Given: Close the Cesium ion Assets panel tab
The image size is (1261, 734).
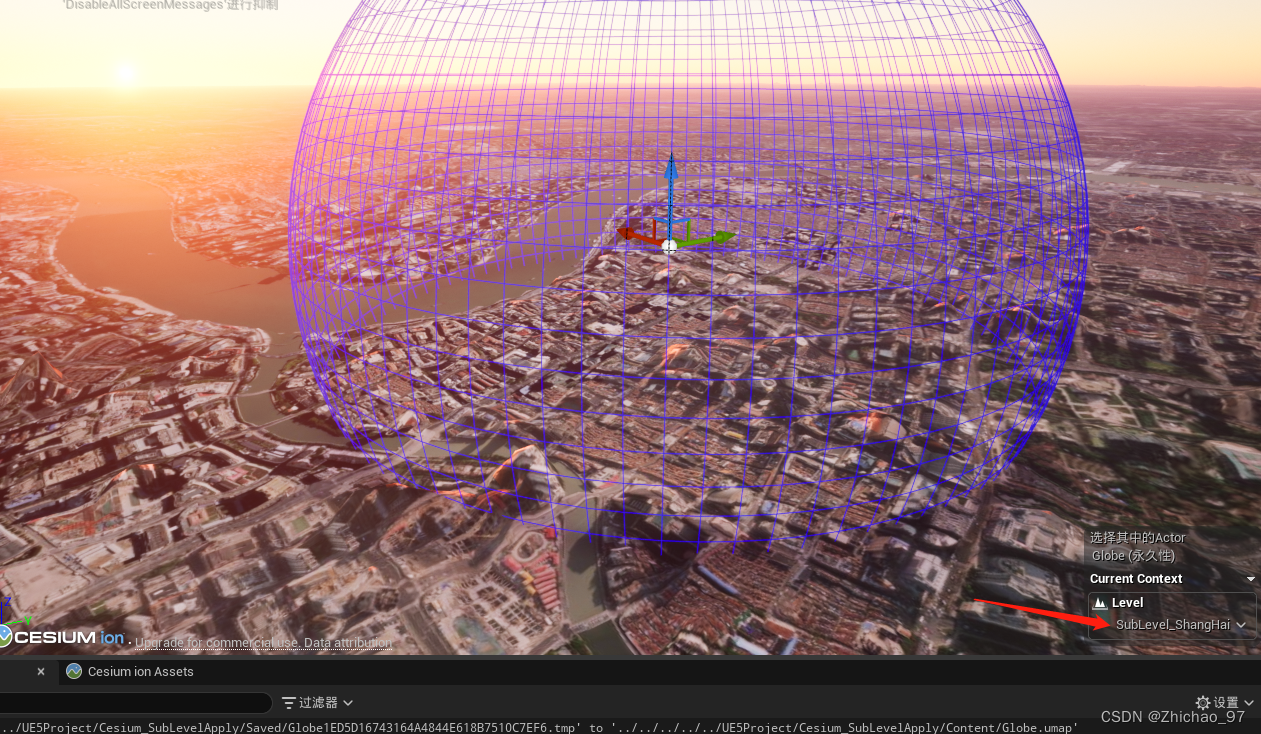Looking at the screenshot, I should tap(40, 671).
